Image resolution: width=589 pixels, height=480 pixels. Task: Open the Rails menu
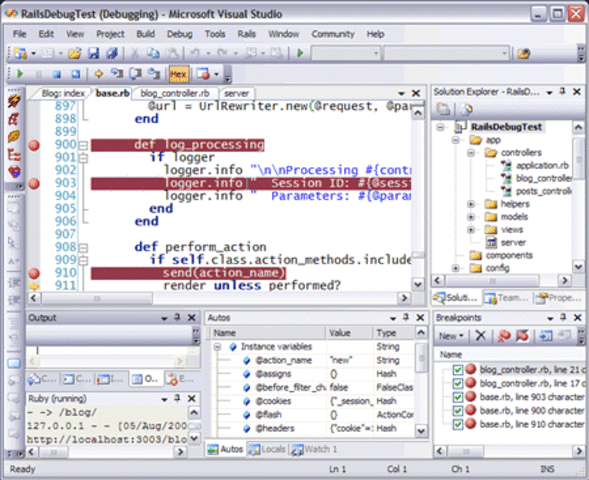point(246,34)
